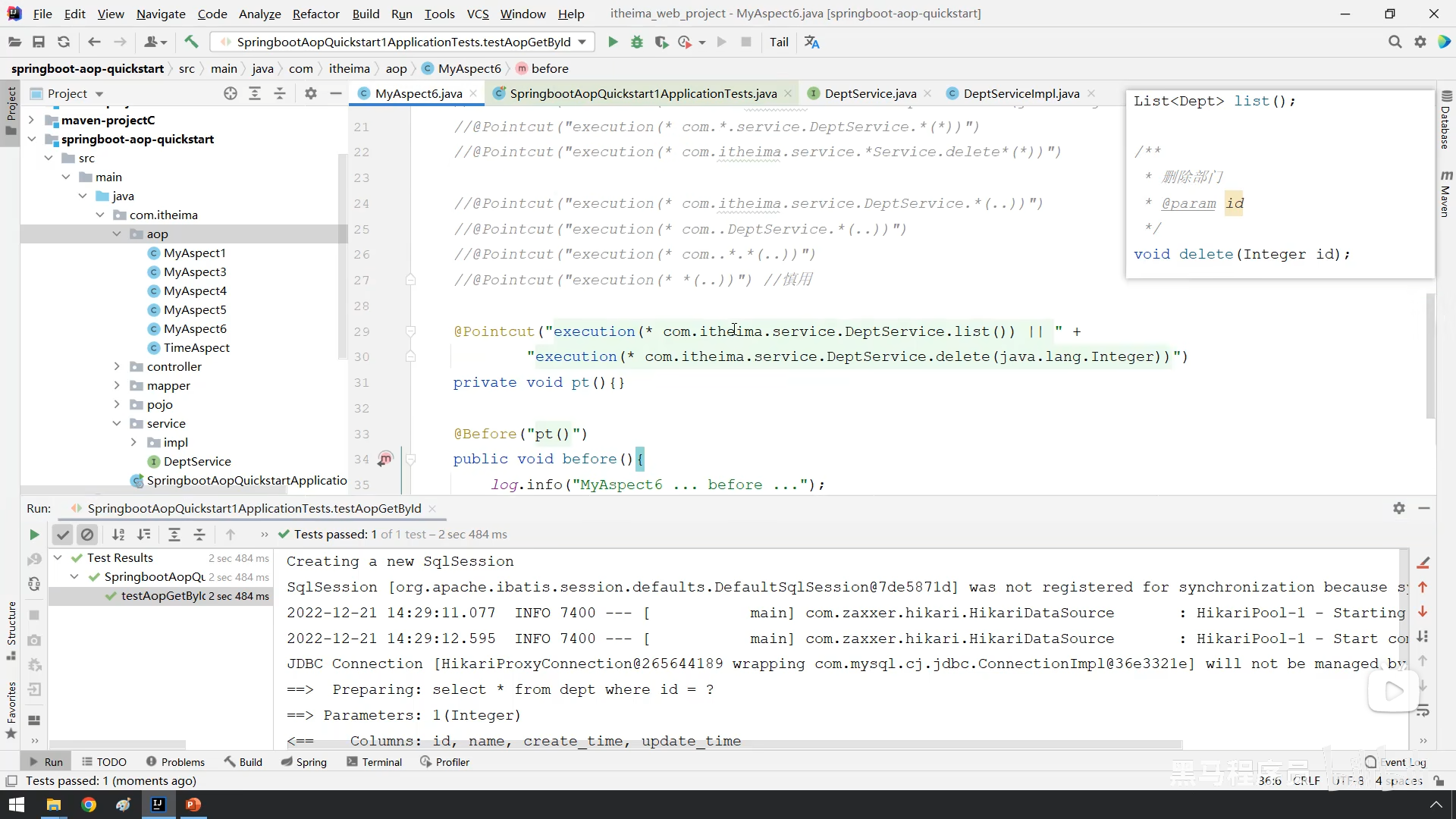Open the Maven side panel
The height and width of the screenshot is (819, 1456).
[x=1446, y=193]
